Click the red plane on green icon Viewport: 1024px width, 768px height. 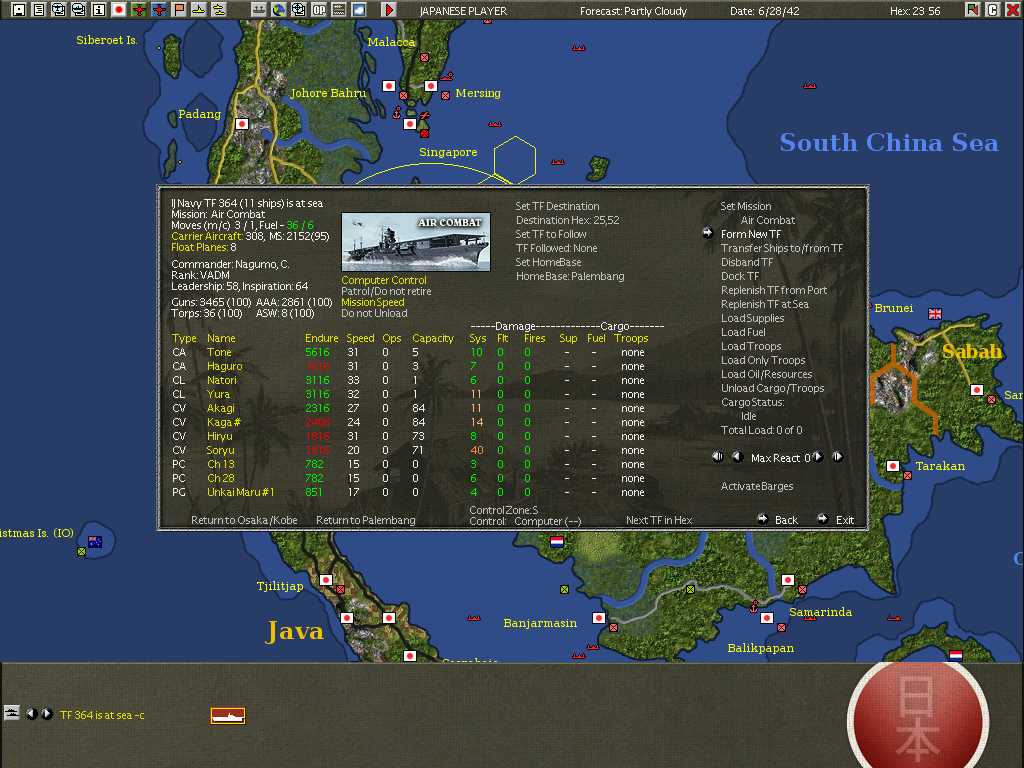(138, 9)
